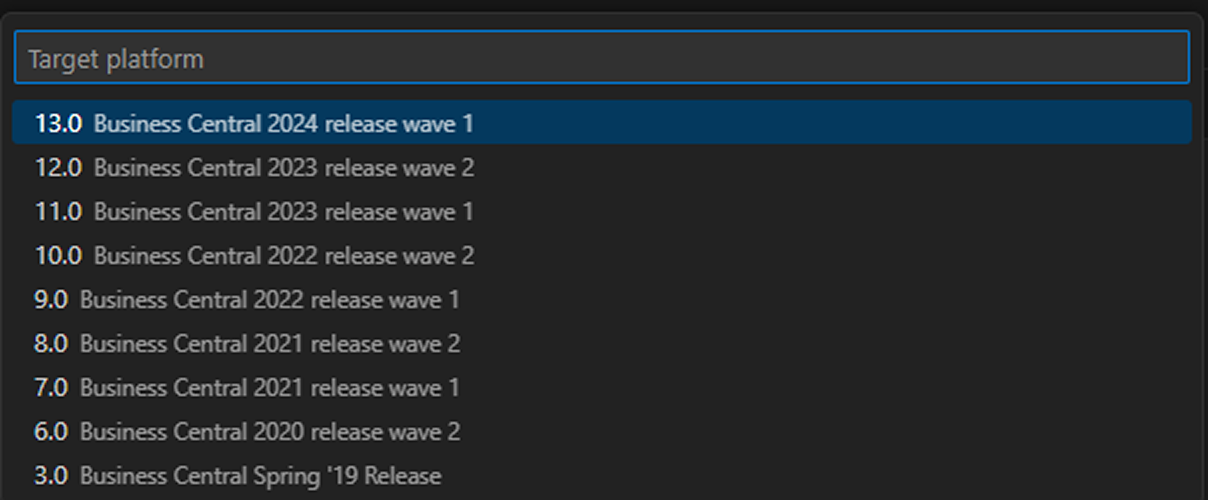The height and width of the screenshot is (500, 1208).
Task: Click the 12.0 platform version
Action: (x=58, y=168)
